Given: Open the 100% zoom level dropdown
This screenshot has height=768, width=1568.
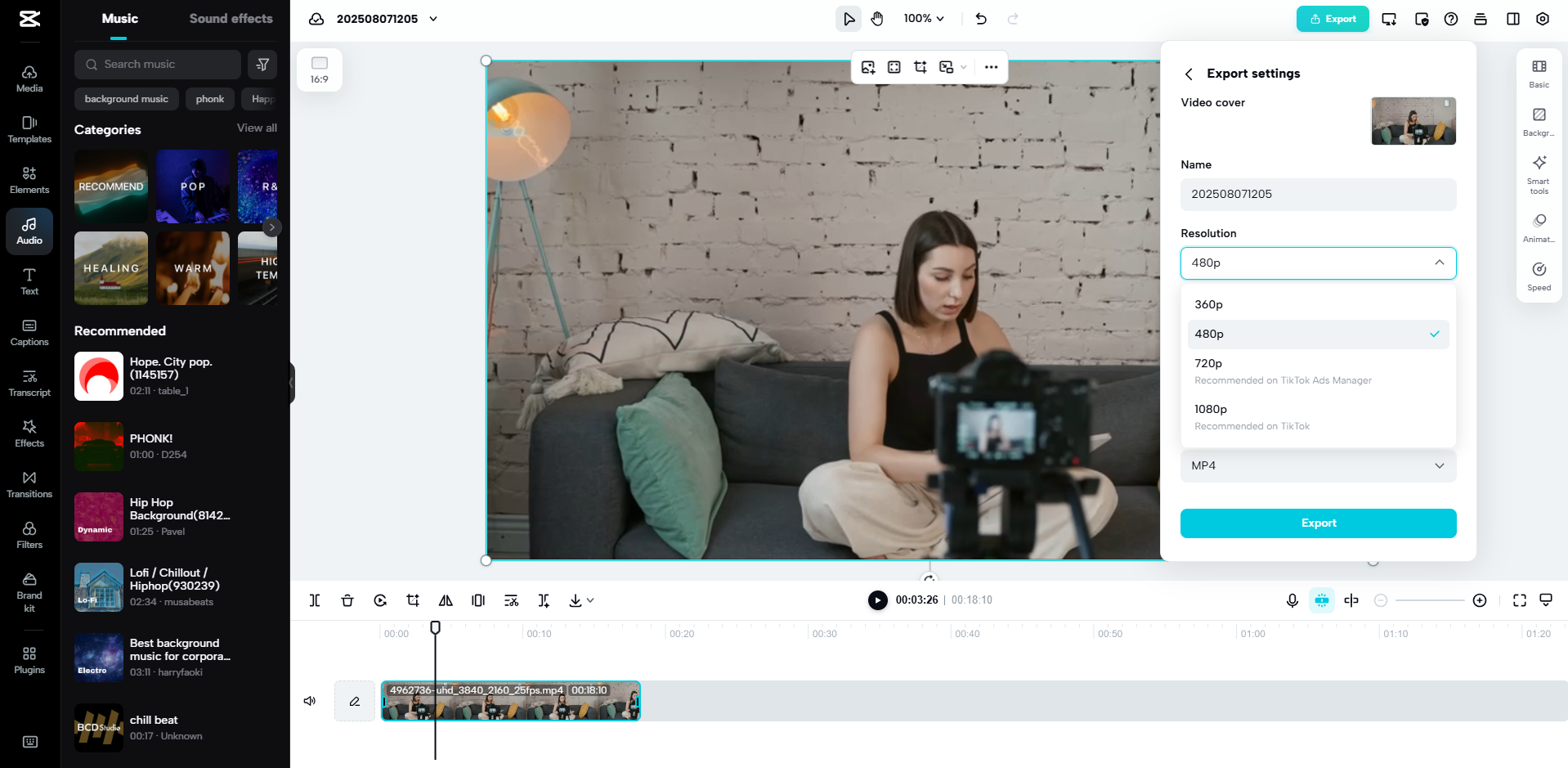Looking at the screenshot, I should point(924,18).
